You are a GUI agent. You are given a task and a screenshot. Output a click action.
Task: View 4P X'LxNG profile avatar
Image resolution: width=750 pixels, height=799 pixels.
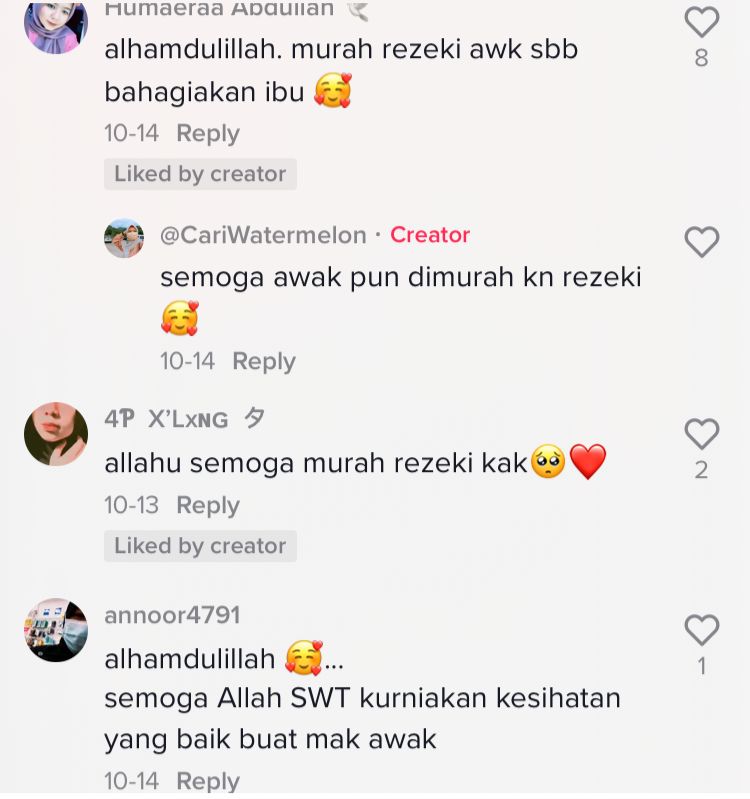click(x=56, y=434)
